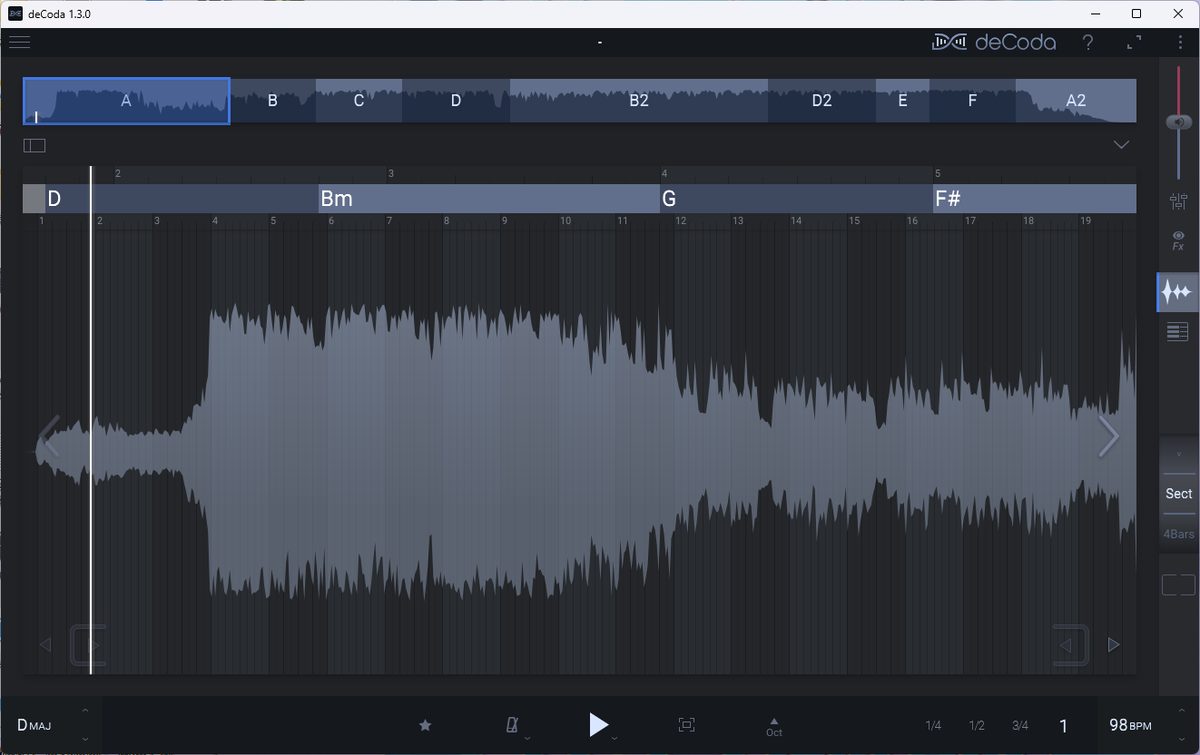Set playback speed to 1
Image resolution: width=1200 pixels, height=755 pixels.
[1063, 726]
